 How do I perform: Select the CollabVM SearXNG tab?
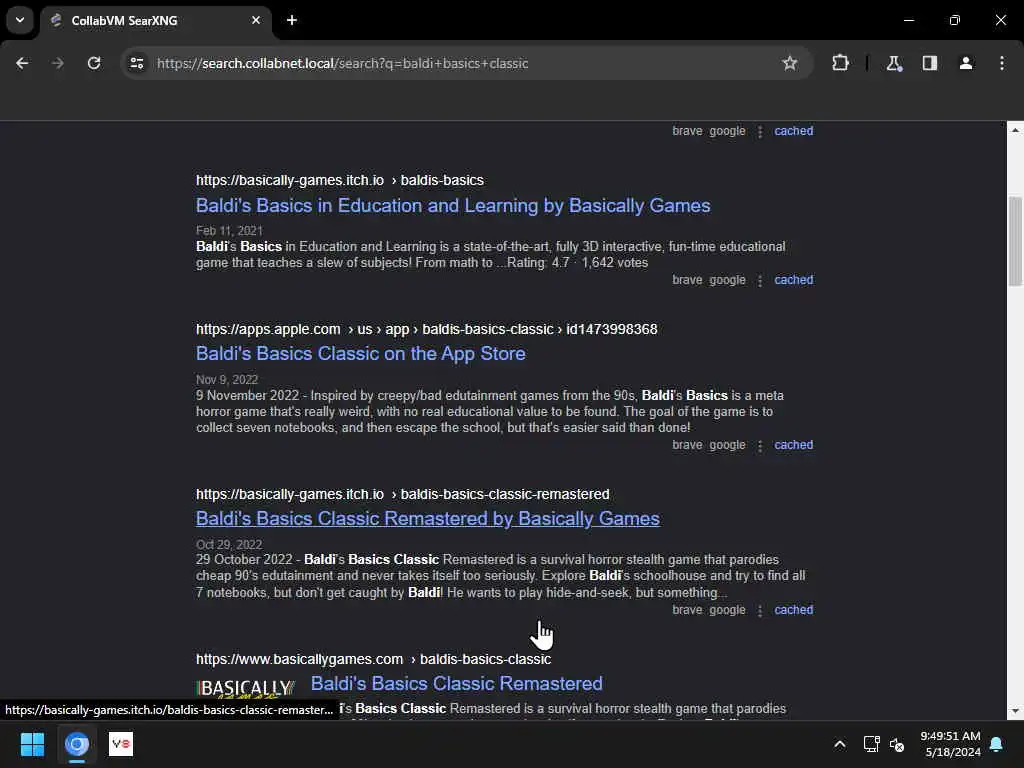(x=155, y=20)
